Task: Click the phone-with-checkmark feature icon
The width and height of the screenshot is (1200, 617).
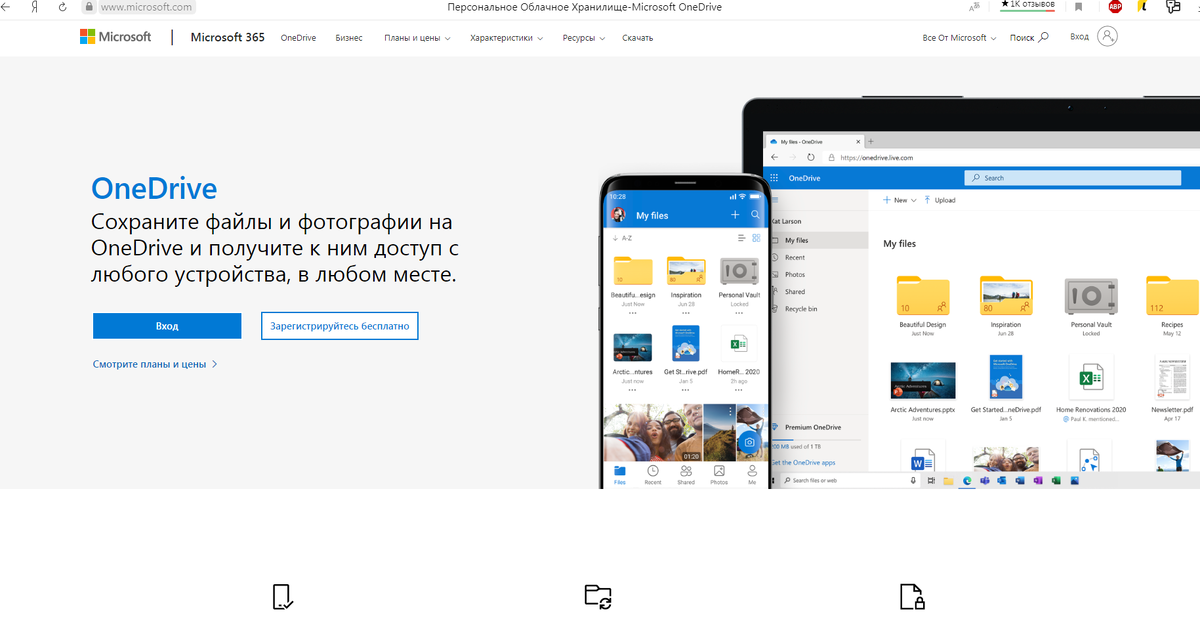Action: coord(282,597)
